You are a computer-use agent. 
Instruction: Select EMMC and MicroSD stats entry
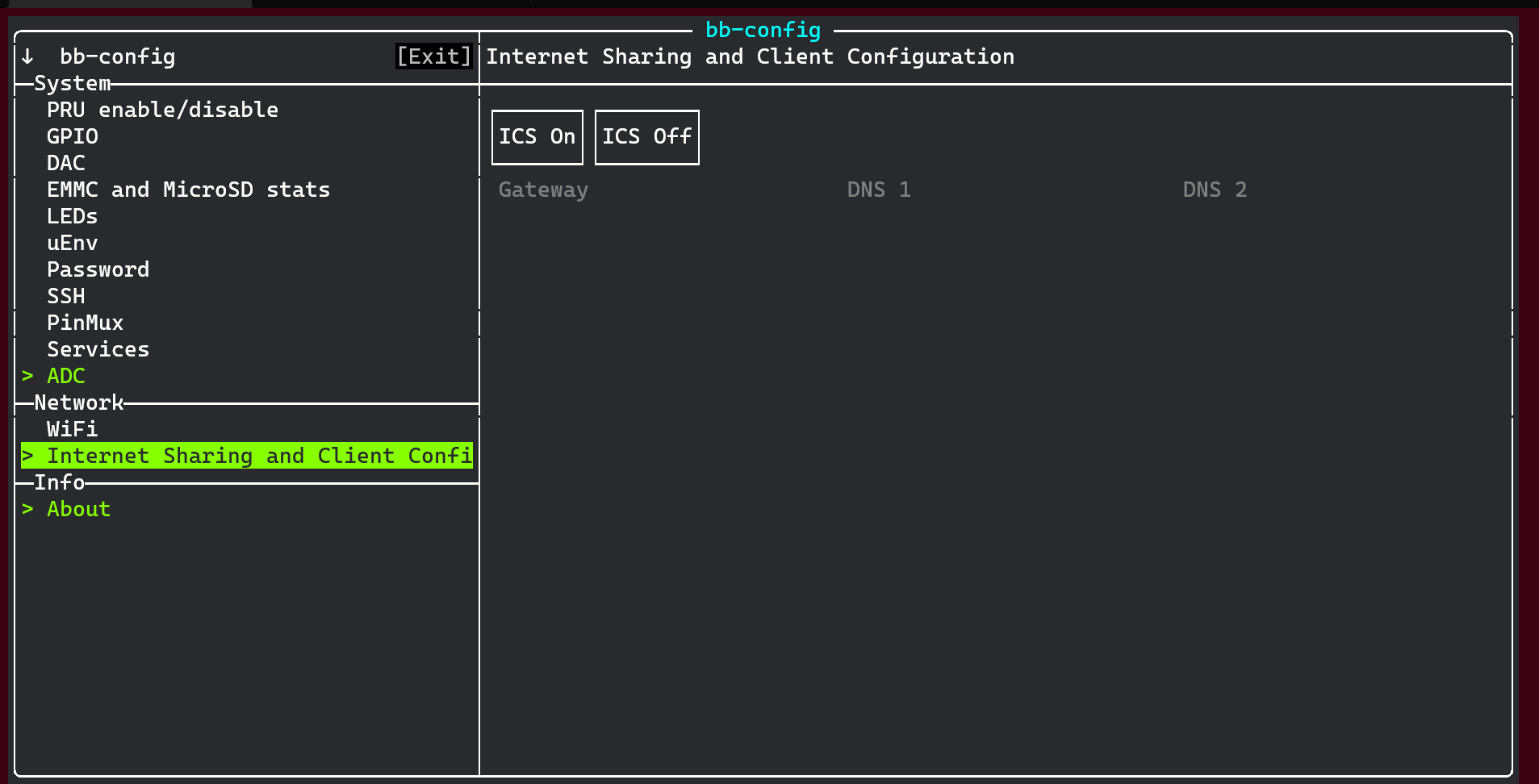188,190
